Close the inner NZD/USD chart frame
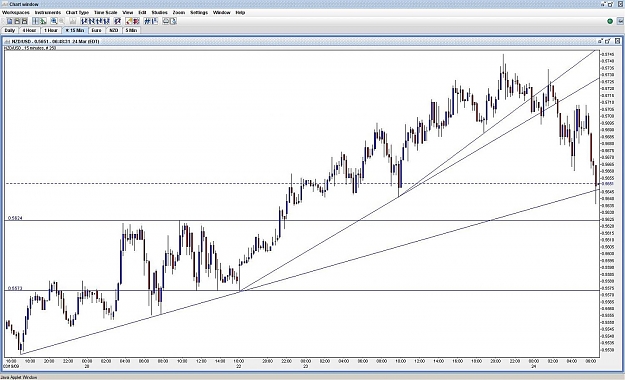Viewport: 625px width, 380px height. click(x=617, y=41)
